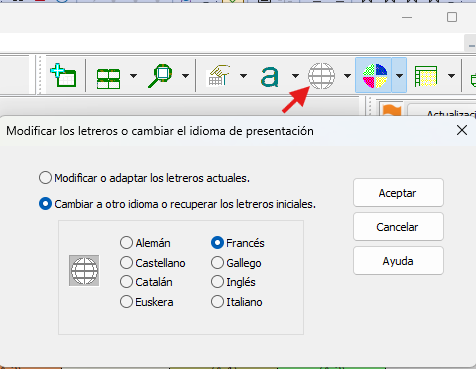Click the orange flag icon by Actualizaci
This screenshot has height=369, width=476.
point(391,109)
